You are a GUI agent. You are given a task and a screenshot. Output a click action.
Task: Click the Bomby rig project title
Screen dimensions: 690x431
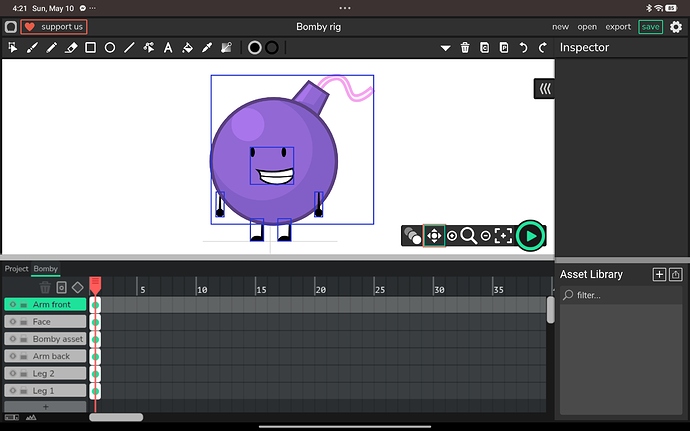319,27
